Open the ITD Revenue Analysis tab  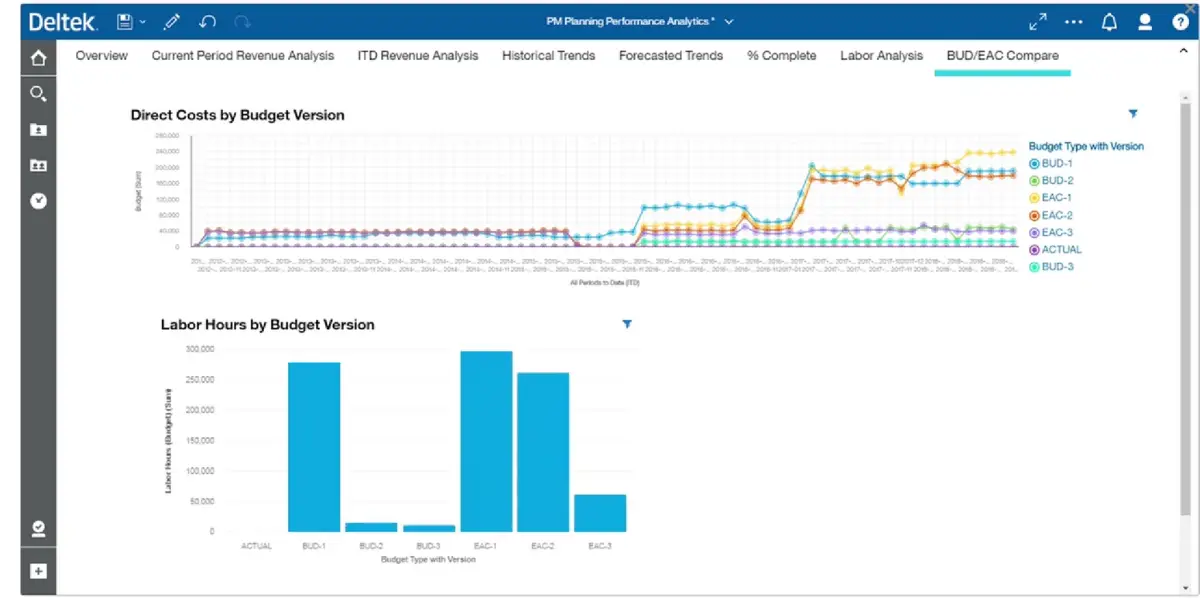[x=418, y=56]
